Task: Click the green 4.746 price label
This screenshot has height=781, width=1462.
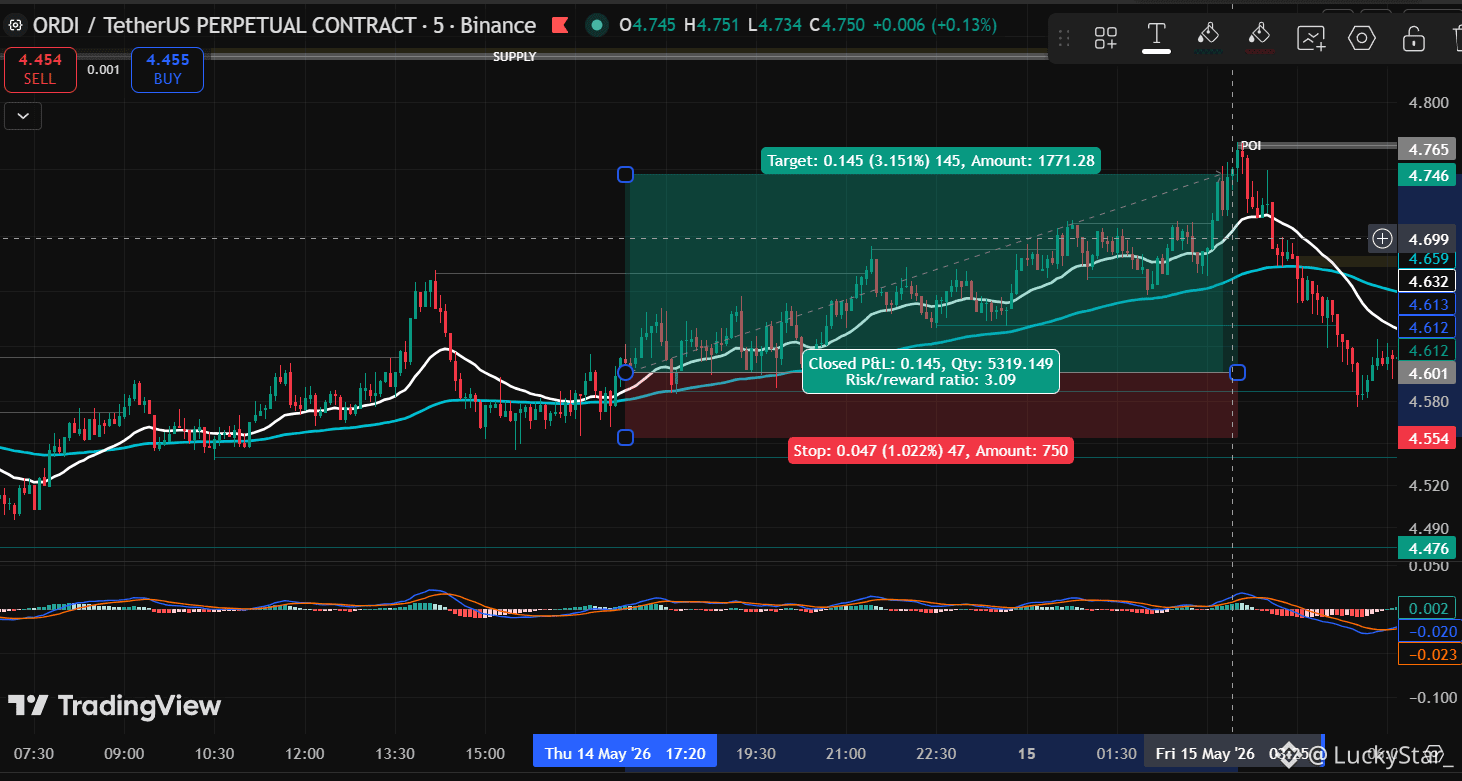Action: pyautogui.click(x=1427, y=176)
